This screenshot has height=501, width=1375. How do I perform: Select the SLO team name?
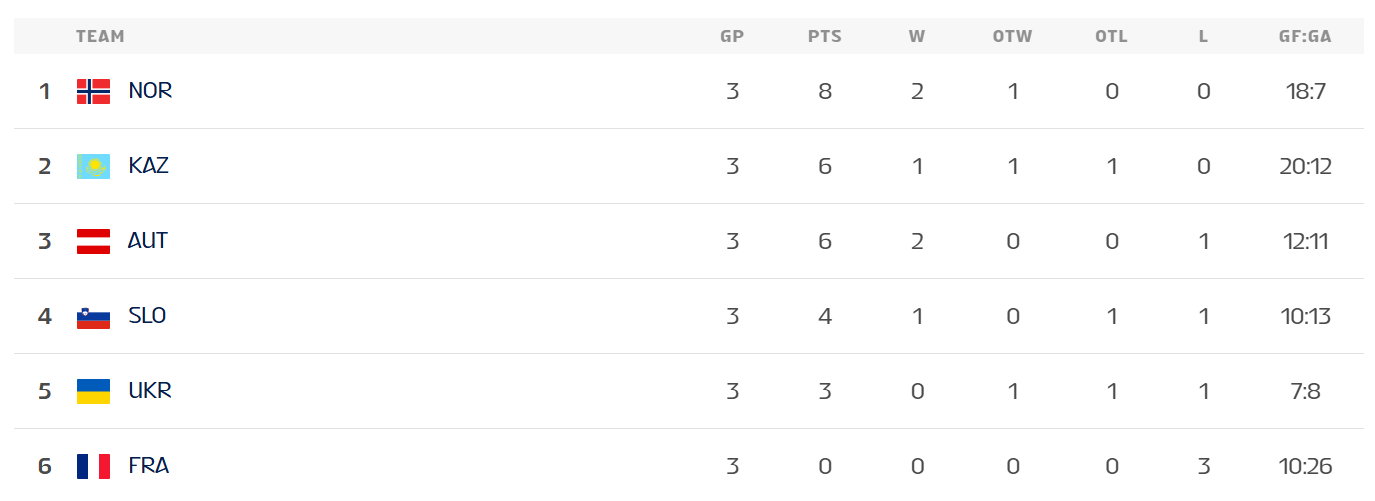tap(147, 316)
